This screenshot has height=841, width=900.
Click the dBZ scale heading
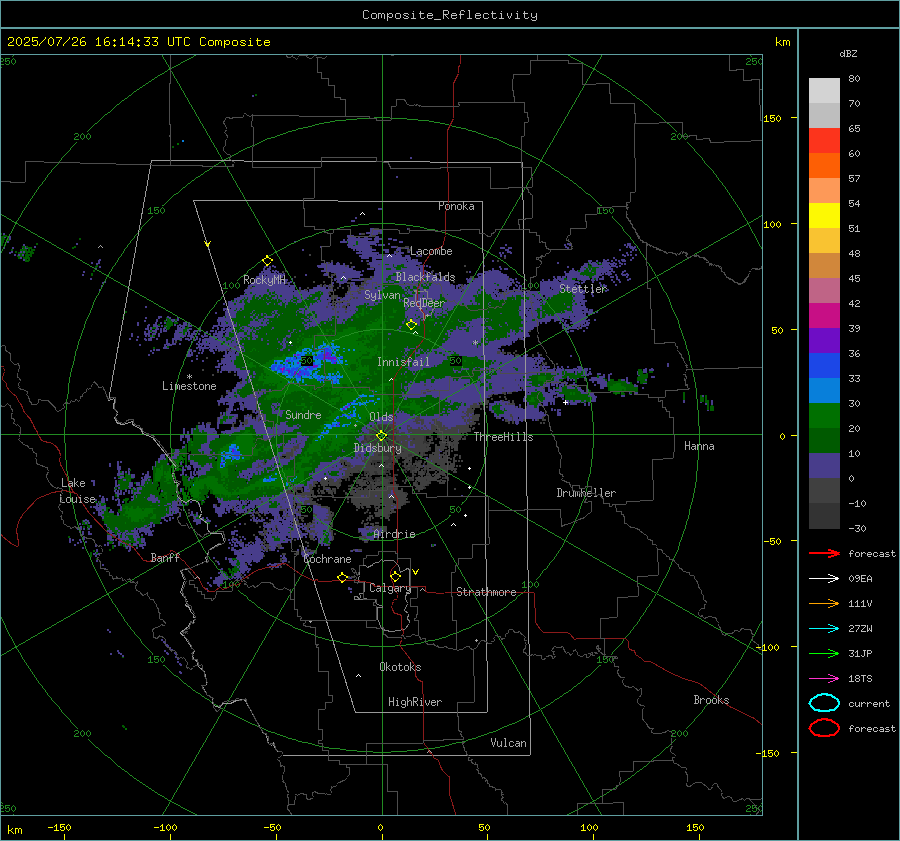tap(848, 54)
